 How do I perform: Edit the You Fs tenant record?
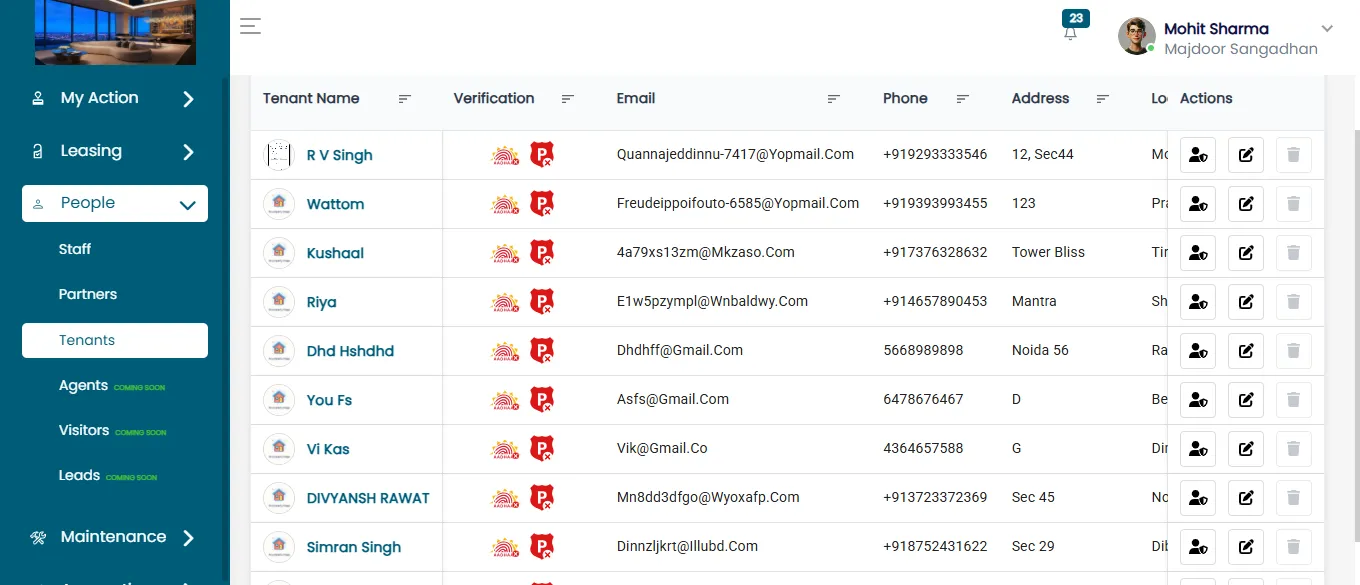pos(1246,400)
